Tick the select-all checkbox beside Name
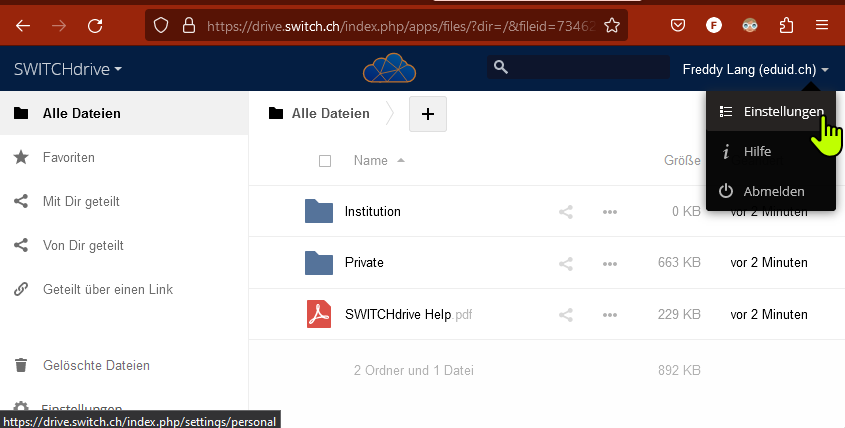The width and height of the screenshot is (845, 428). tap(325, 161)
